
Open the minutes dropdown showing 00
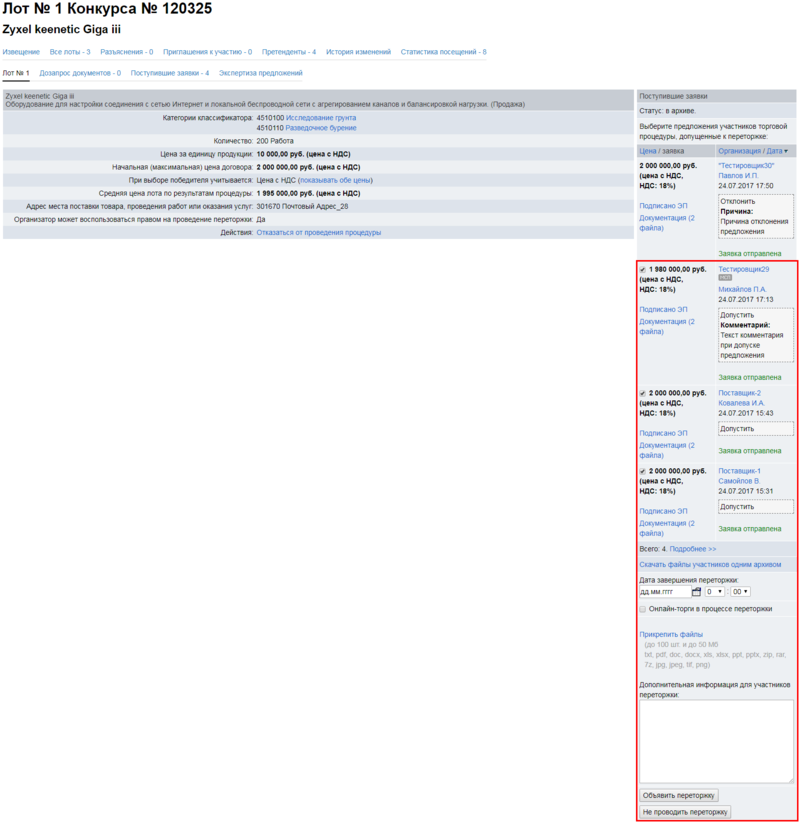click(x=740, y=592)
